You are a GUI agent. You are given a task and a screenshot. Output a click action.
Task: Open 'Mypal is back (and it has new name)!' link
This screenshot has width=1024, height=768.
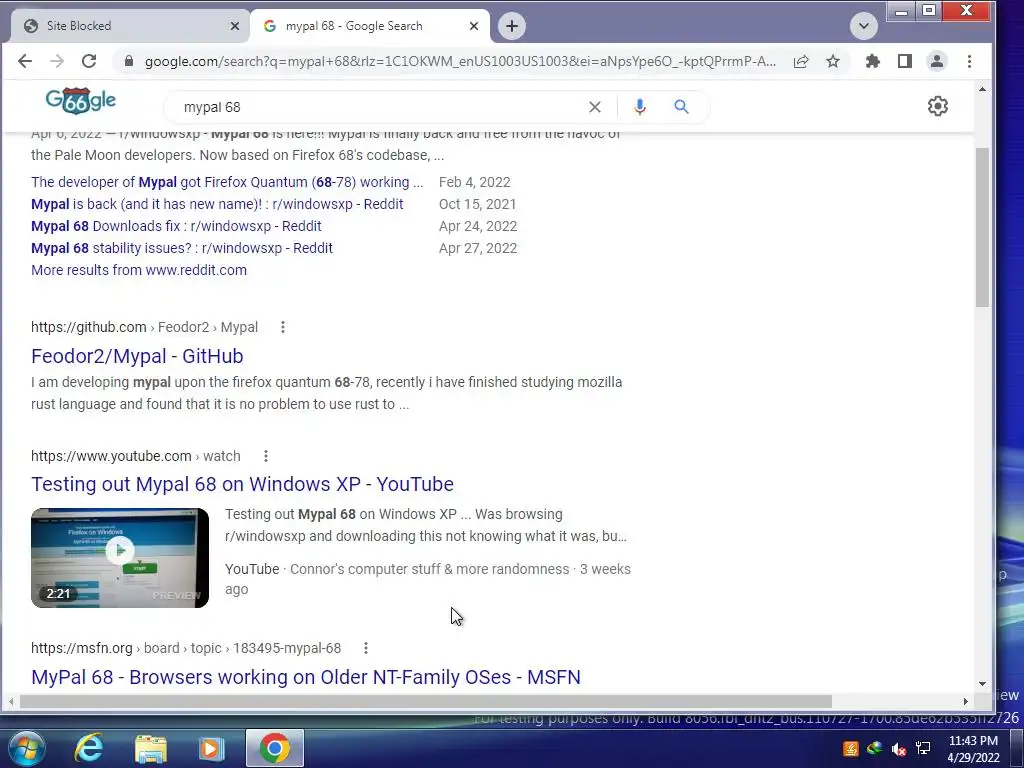217,204
